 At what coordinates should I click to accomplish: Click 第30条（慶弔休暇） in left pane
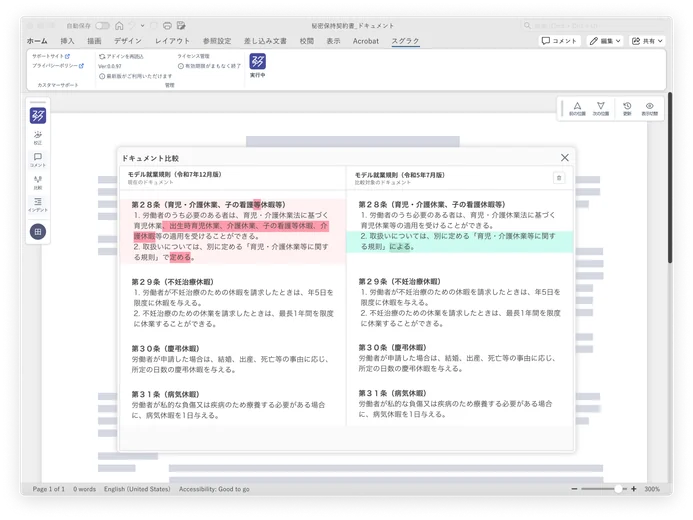[x=165, y=349]
